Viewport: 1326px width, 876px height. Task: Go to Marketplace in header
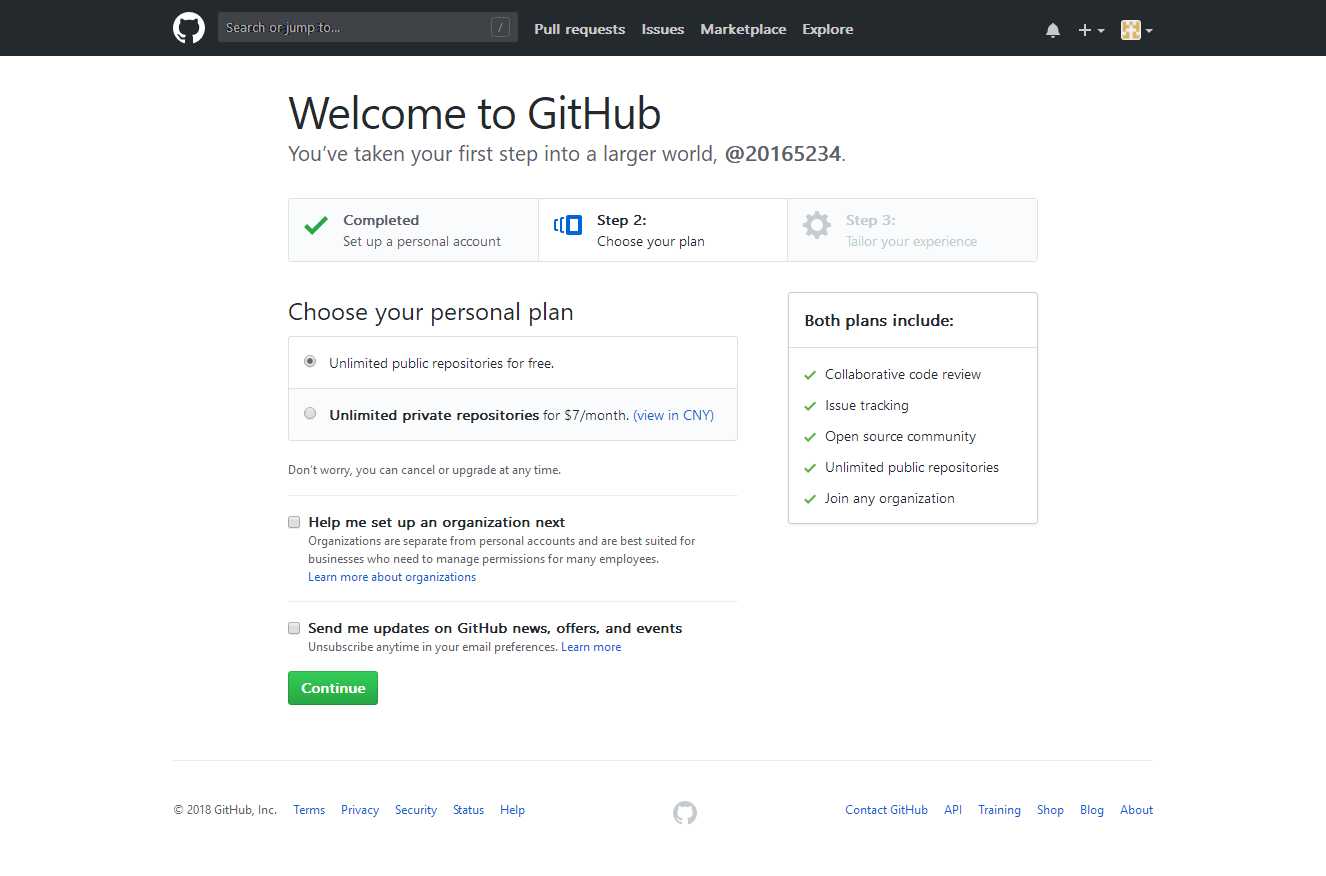(x=743, y=29)
